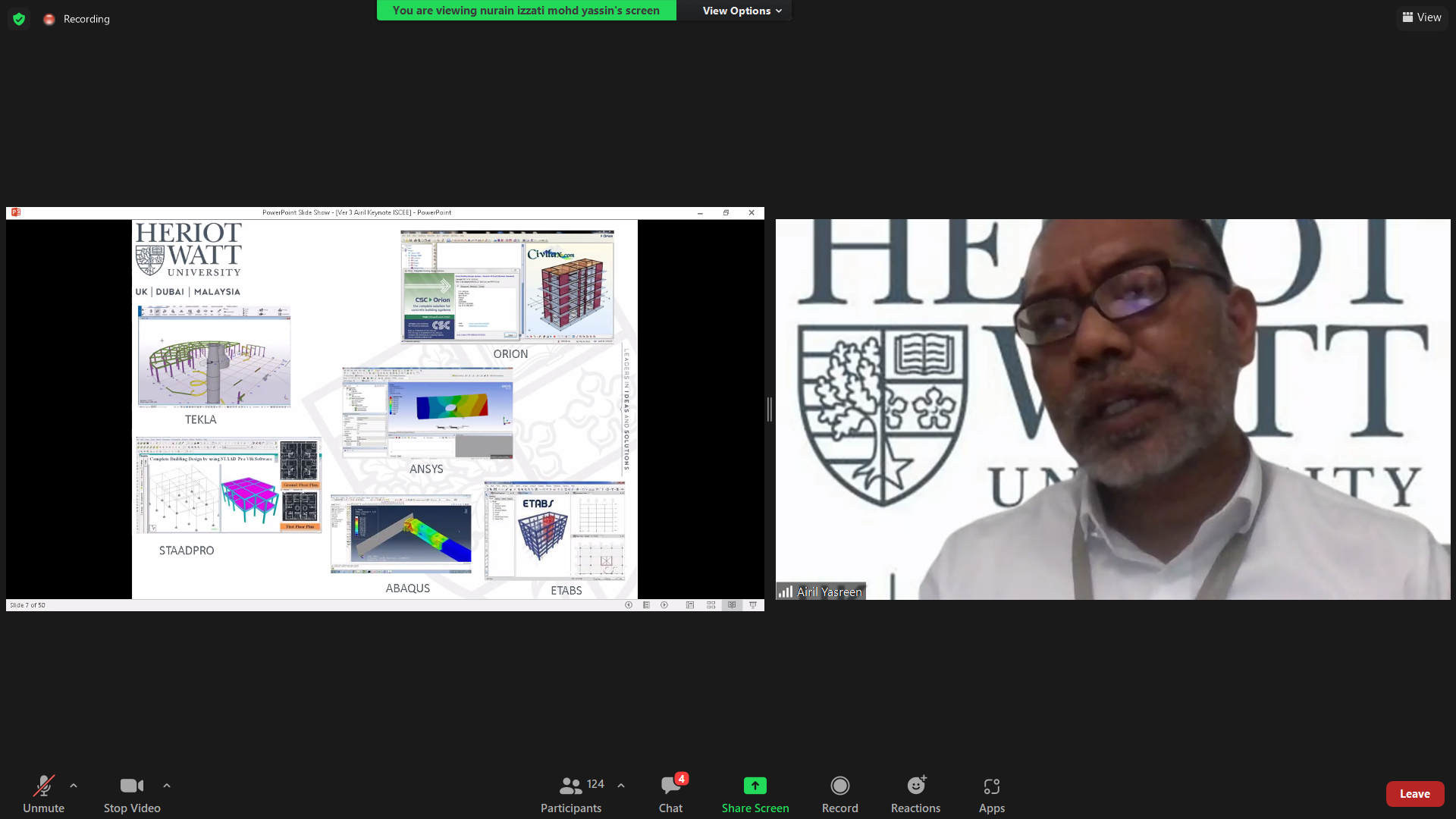Click the TEKLA software screenshot

click(x=214, y=357)
